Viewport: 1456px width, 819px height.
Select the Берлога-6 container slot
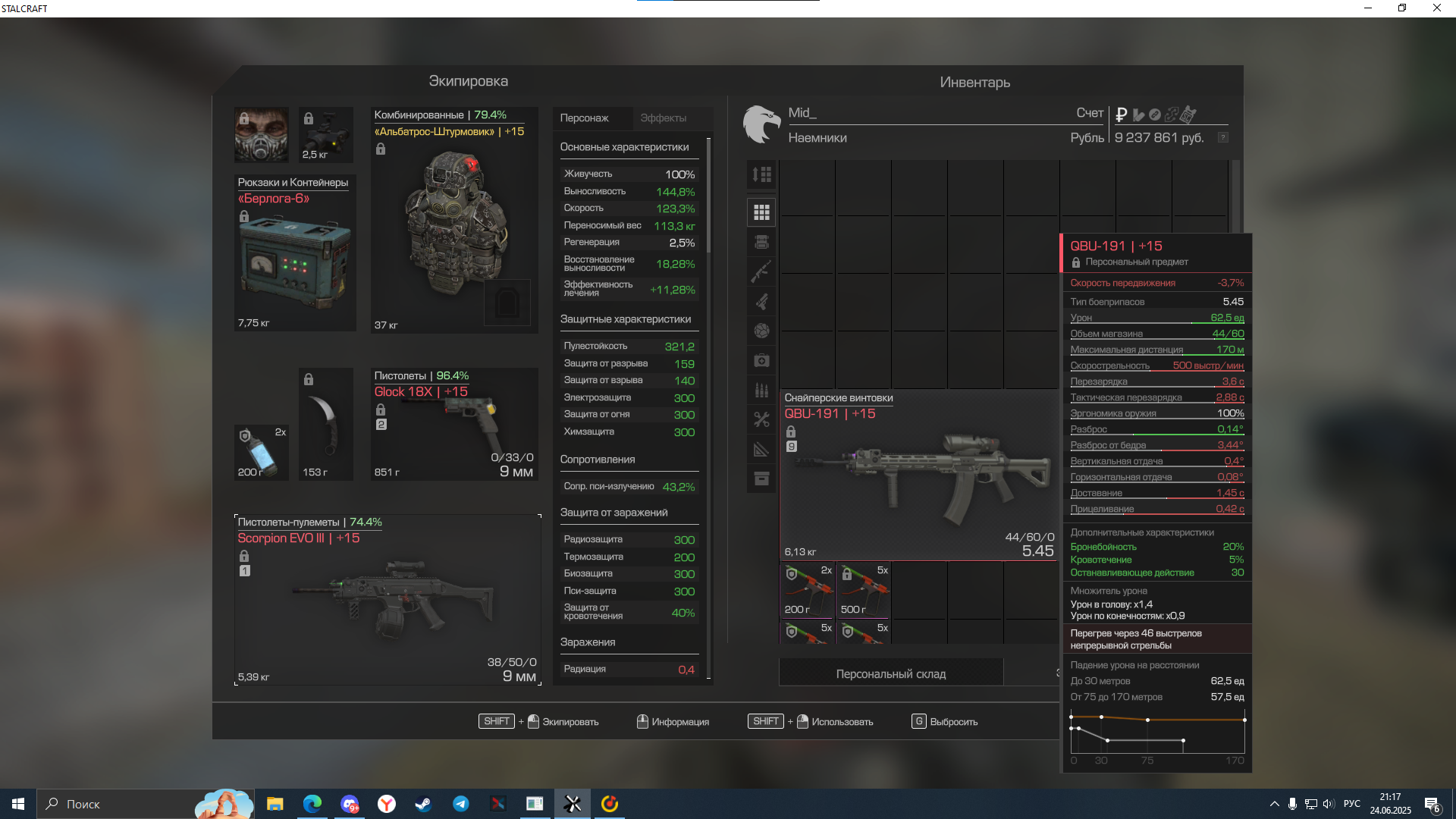point(295,253)
